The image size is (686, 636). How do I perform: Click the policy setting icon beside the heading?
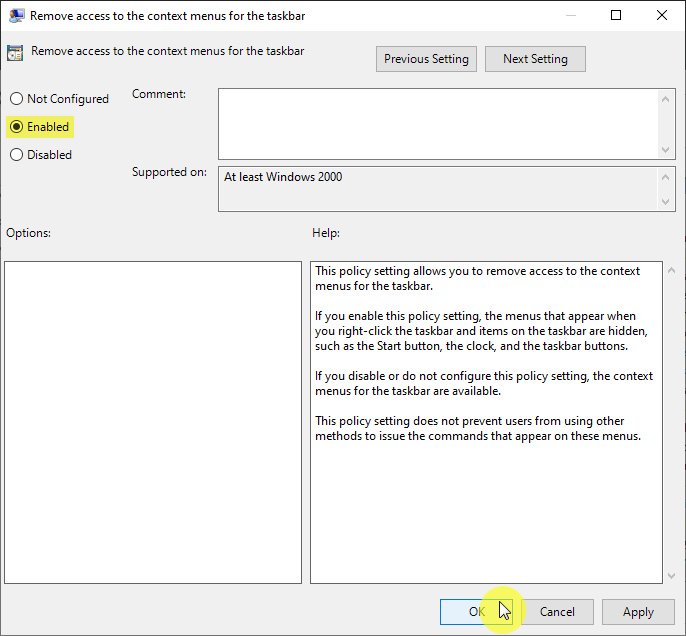15,54
